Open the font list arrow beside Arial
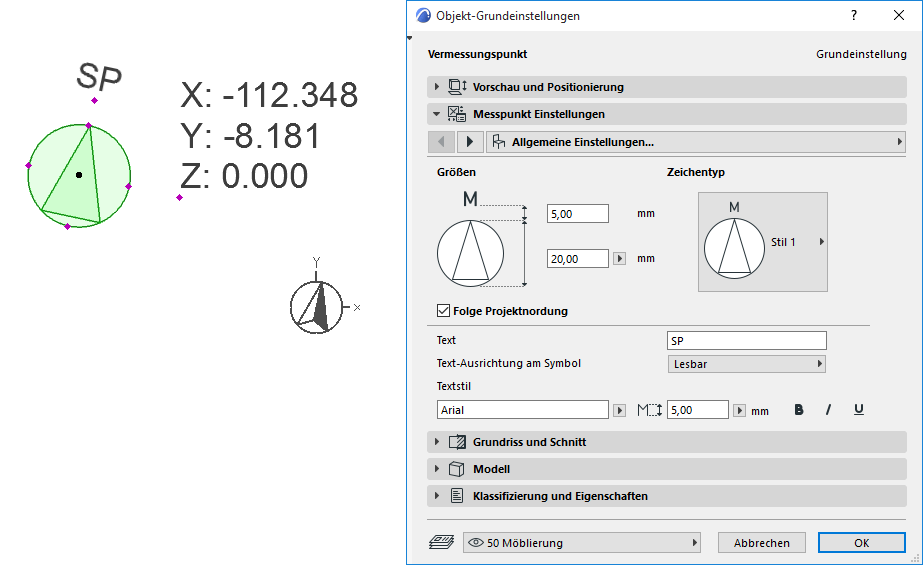This screenshot has width=923, height=565. pyautogui.click(x=619, y=410)
